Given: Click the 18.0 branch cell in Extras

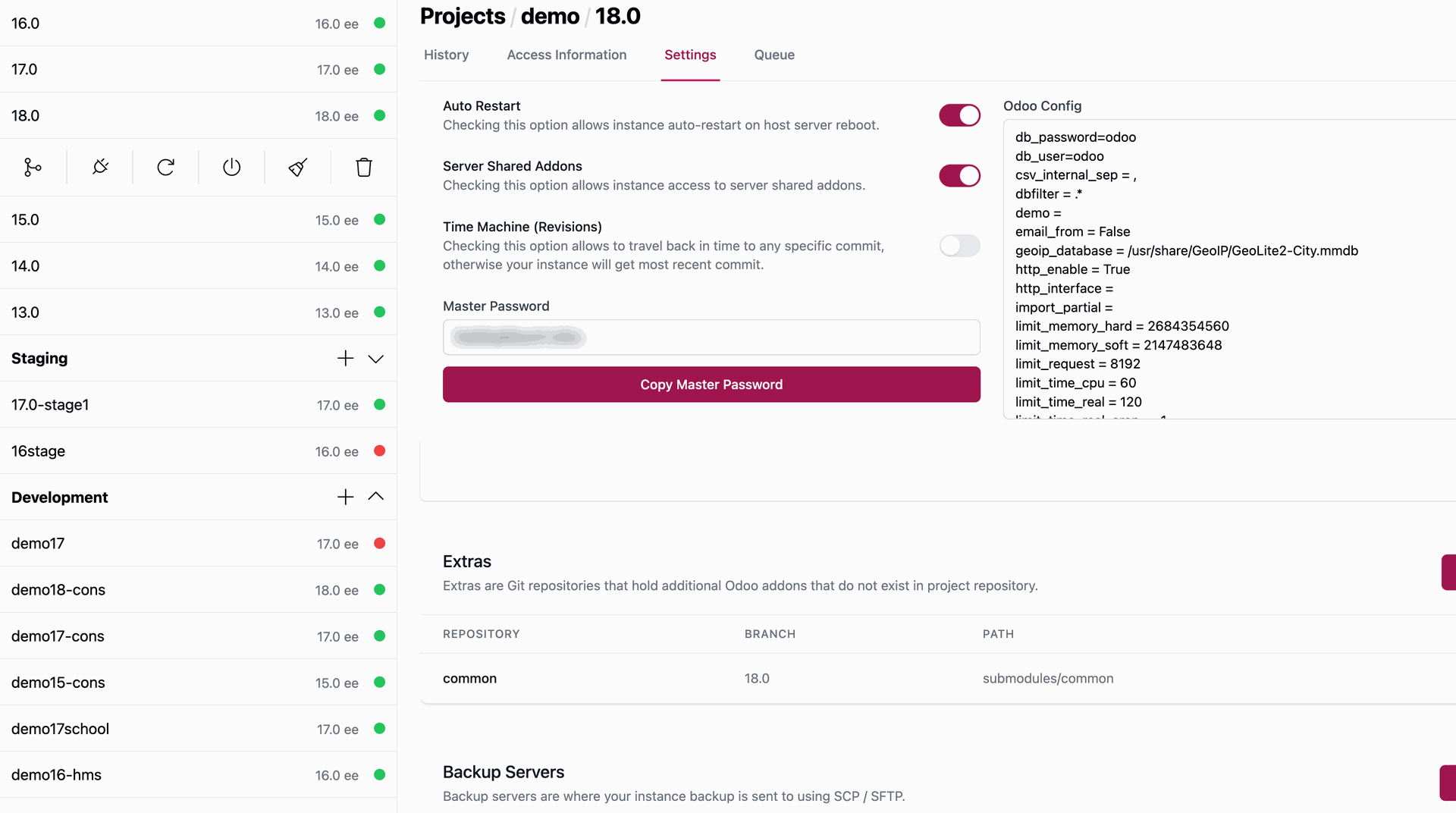Looking at the screenshot, I should point(757,679).
